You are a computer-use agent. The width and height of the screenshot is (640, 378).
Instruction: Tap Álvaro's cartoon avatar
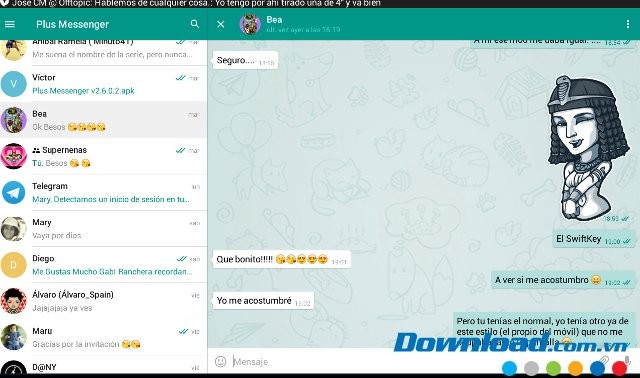pos(13,301)
